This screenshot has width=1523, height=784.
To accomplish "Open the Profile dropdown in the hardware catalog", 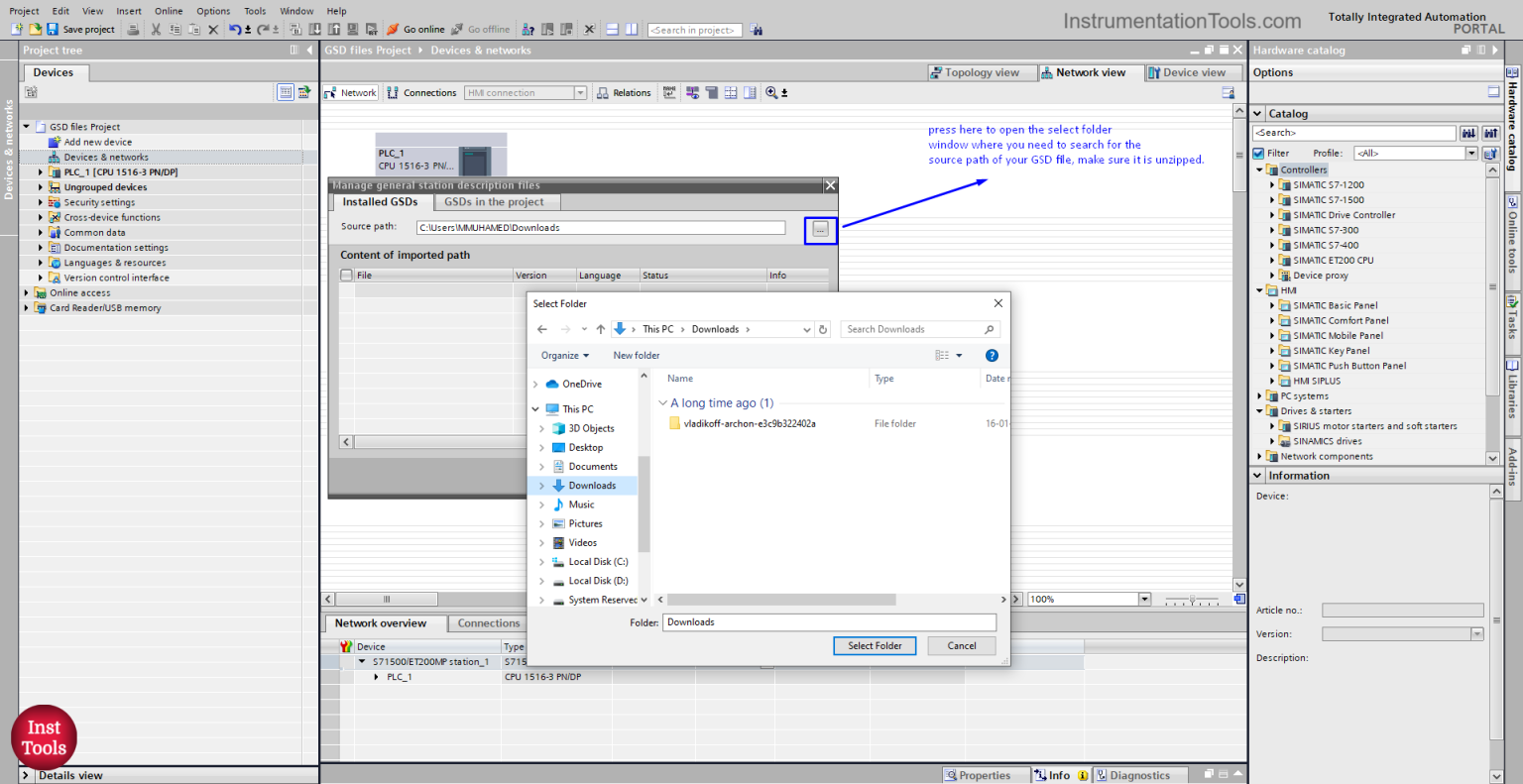I will click(1471, 154).
